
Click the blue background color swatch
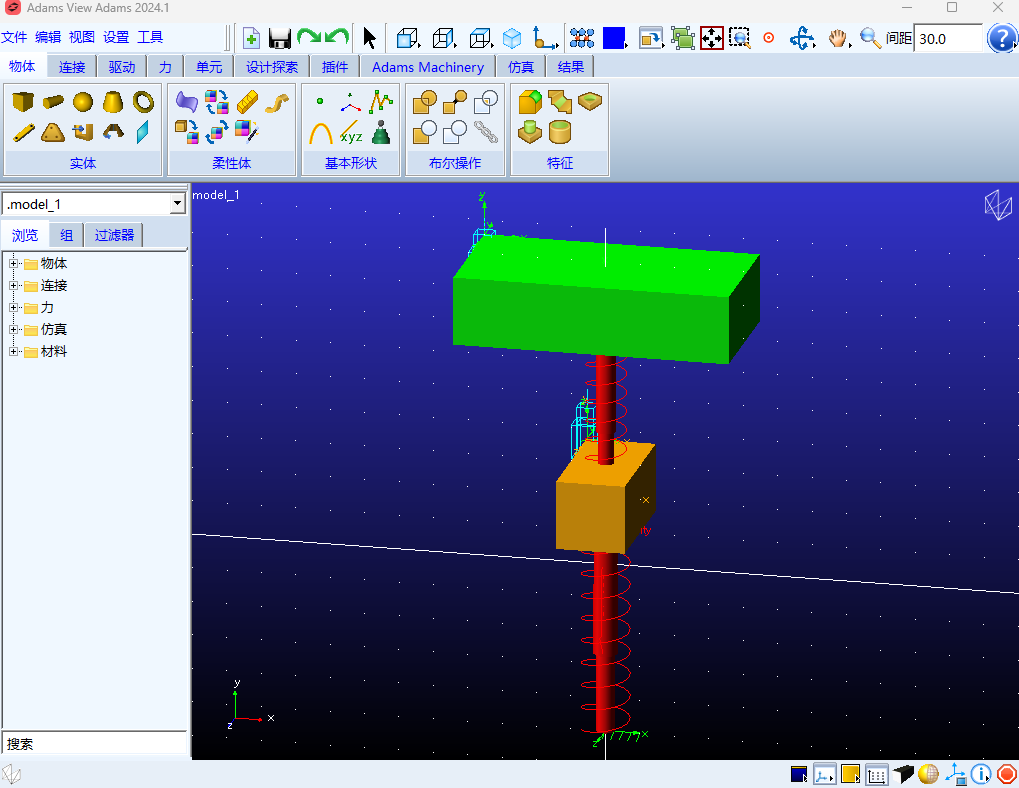click(613, 38)
